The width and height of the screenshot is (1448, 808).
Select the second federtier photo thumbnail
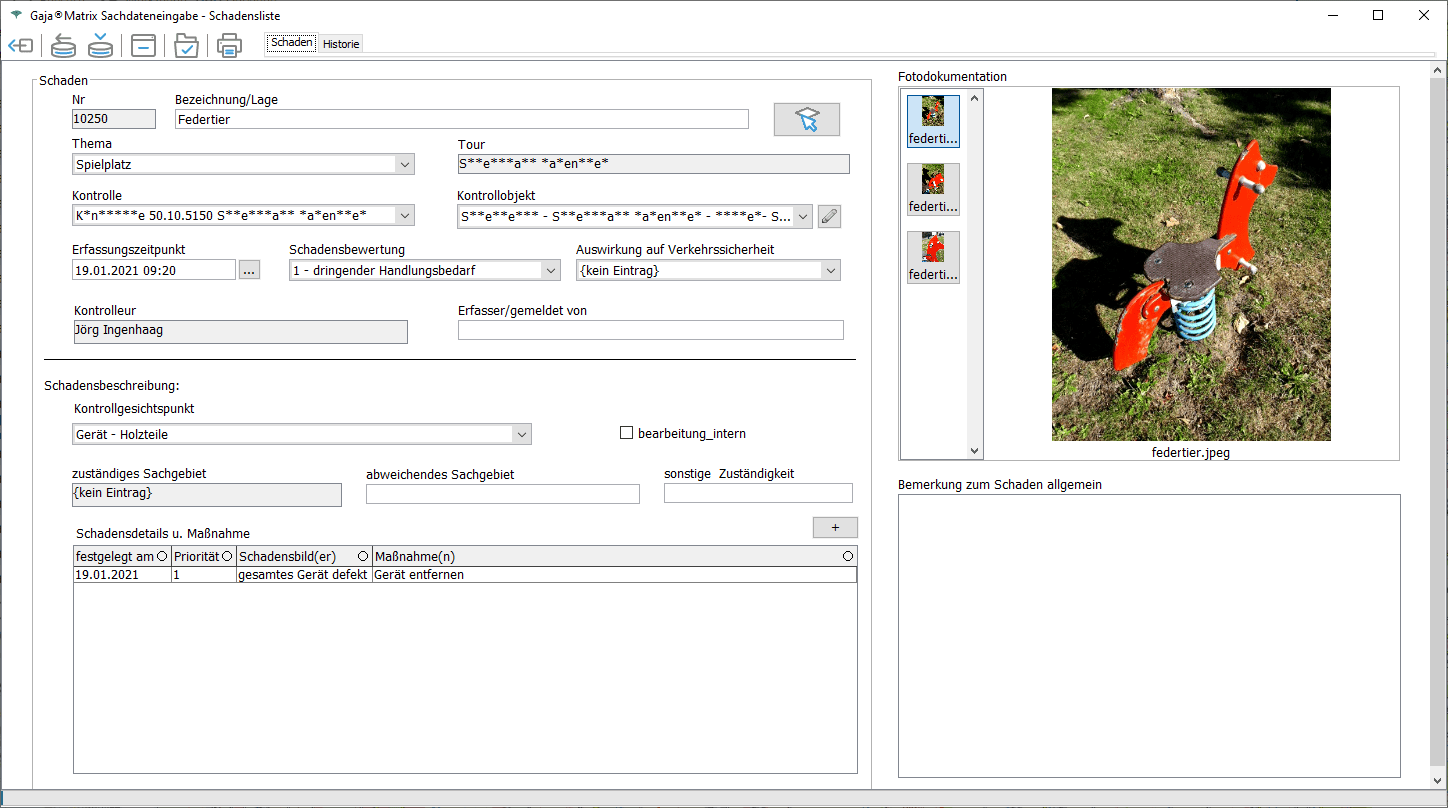tap(933, 189)
